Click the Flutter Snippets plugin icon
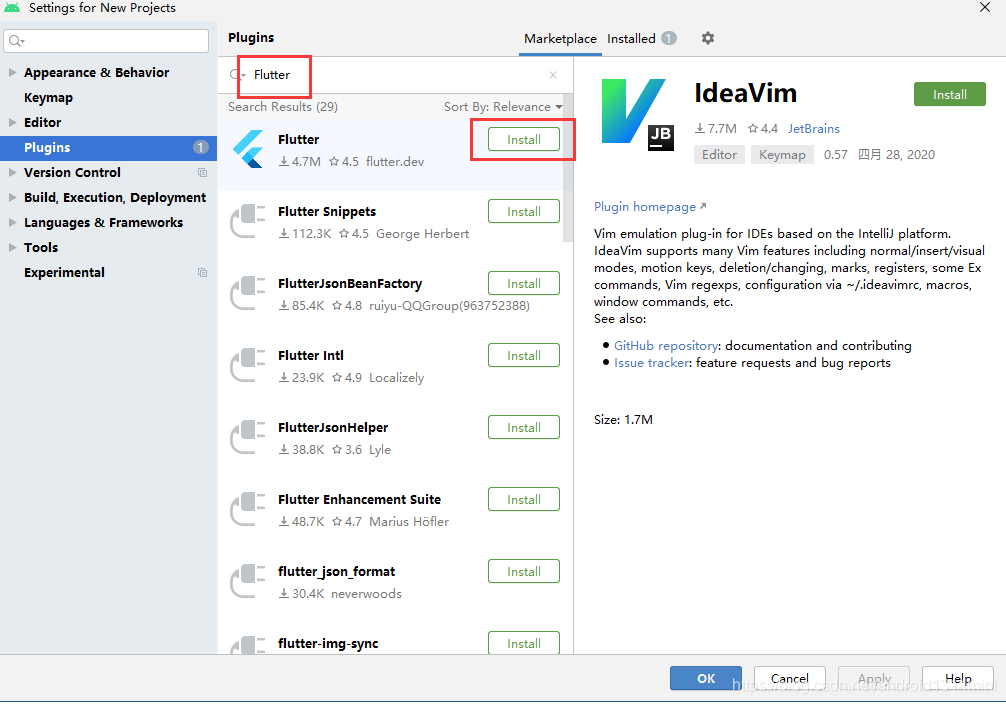Image resolution: width=1006 pixels, height=704 pixels. tap(248, 221)
